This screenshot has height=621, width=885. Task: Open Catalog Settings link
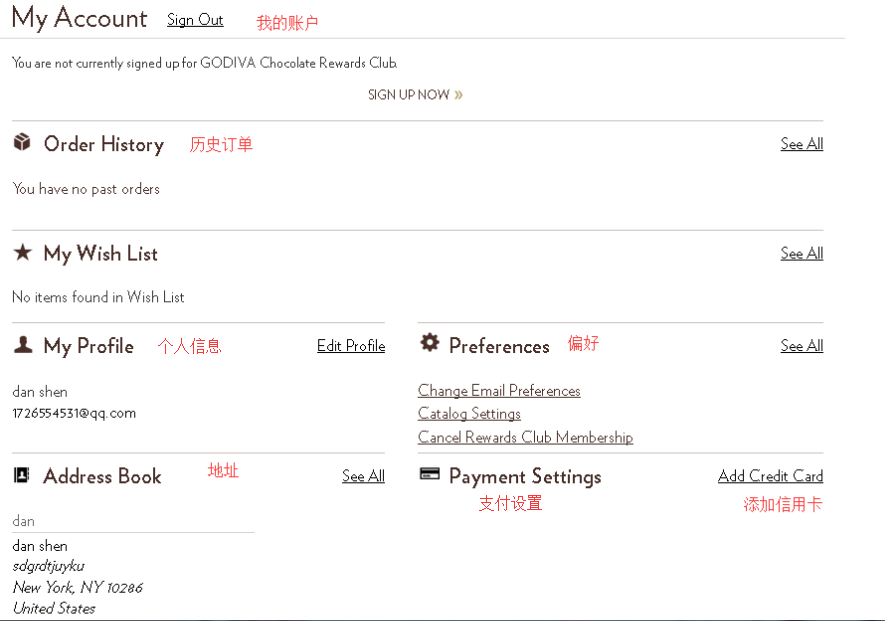469,414
